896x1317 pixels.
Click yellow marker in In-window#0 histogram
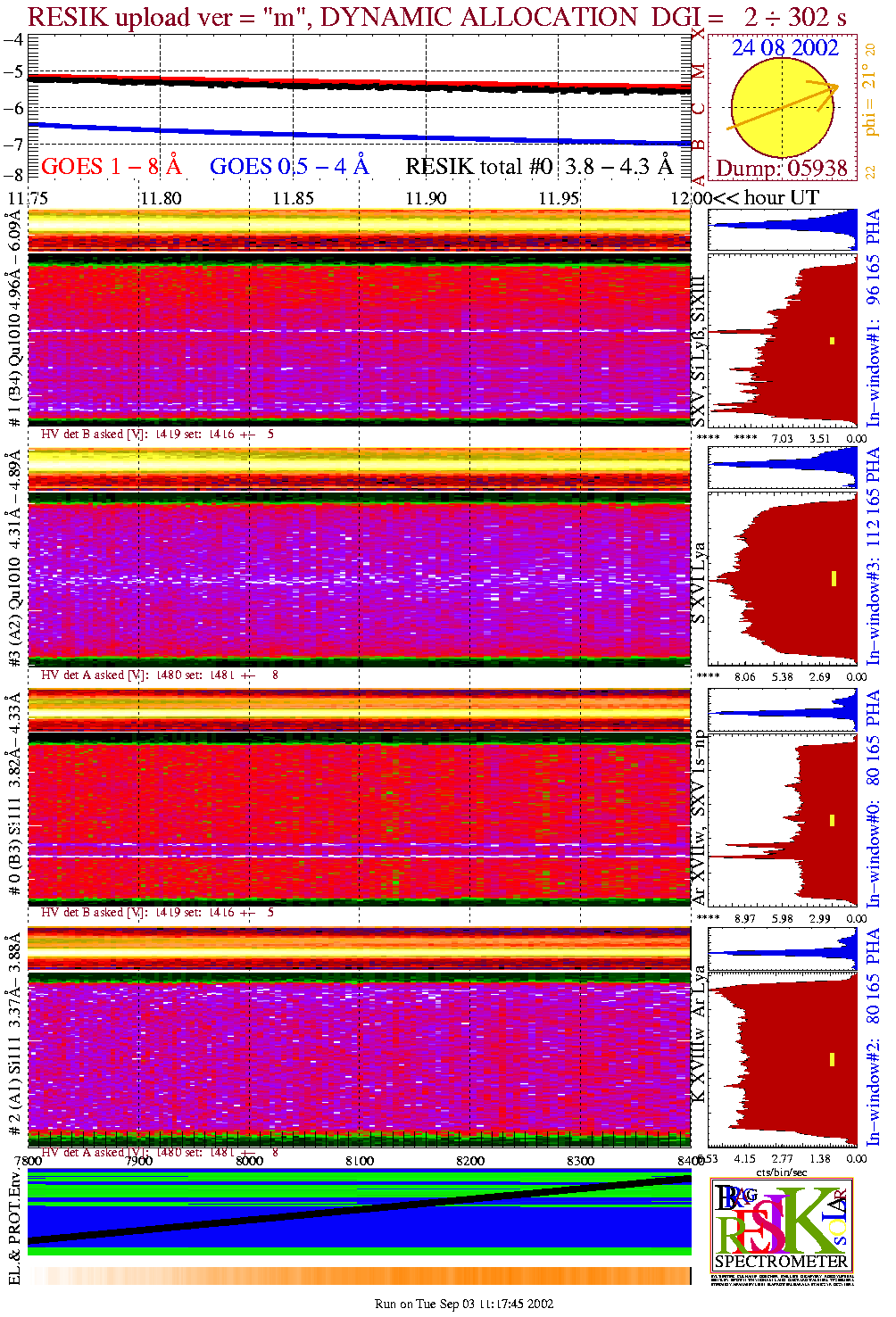coord(832,820)
